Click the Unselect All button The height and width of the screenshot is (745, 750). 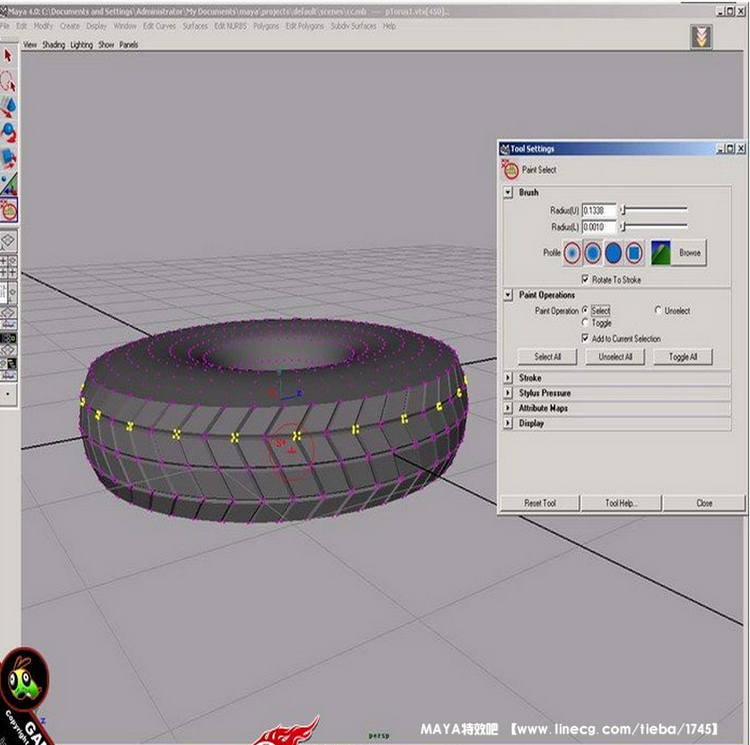[x=615, y=357]
